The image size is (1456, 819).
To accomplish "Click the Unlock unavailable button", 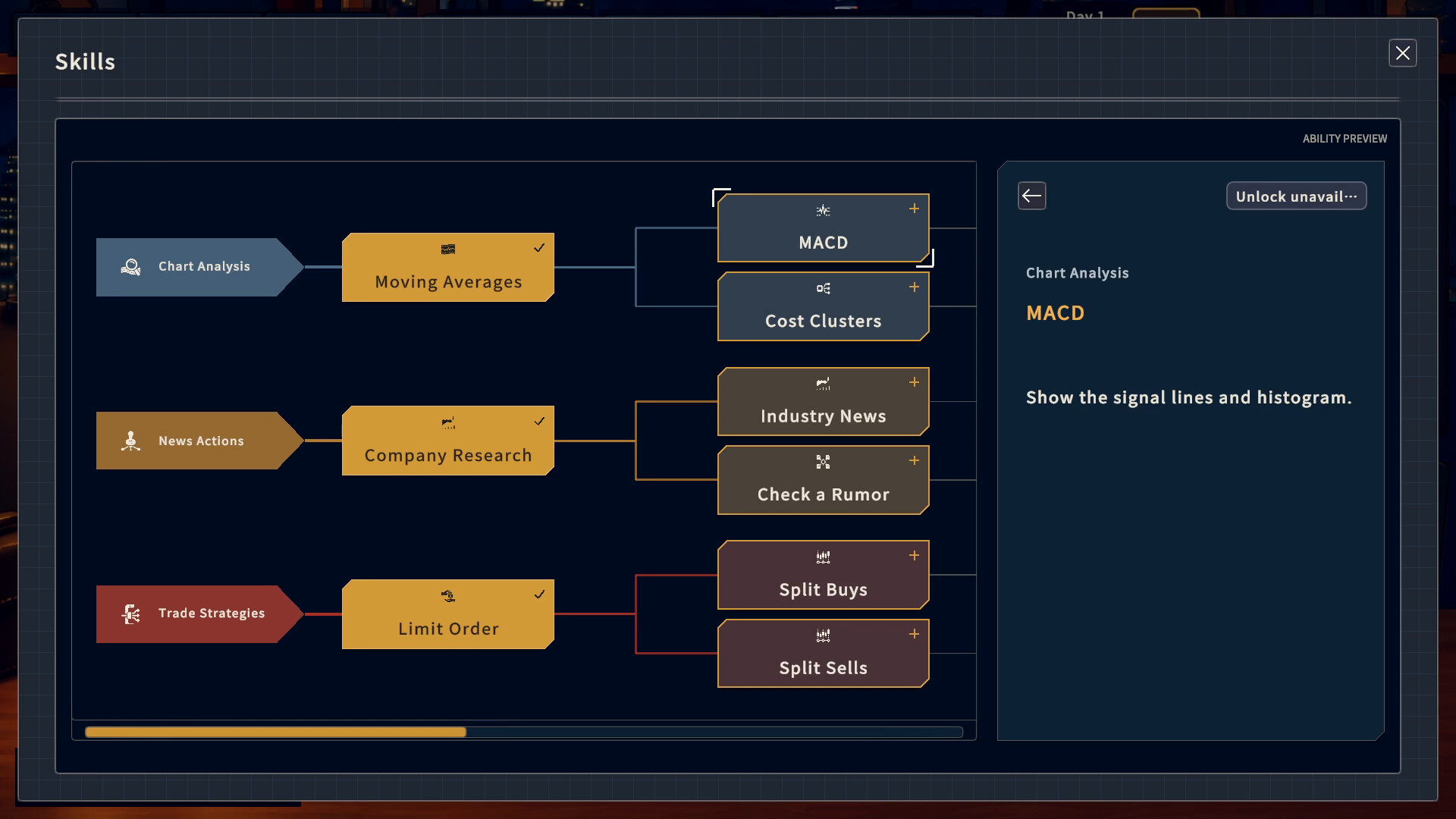I will click(1296, 196).
